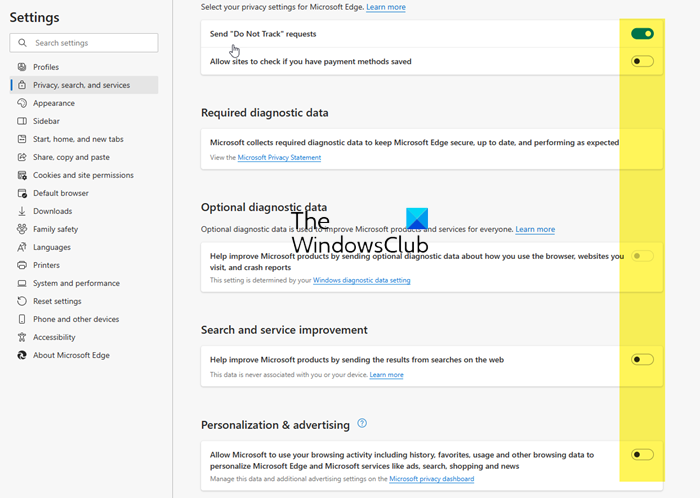Click the Downloads arrow icon
The width and height of the screenshot is (700, 498).
(21, 211)
